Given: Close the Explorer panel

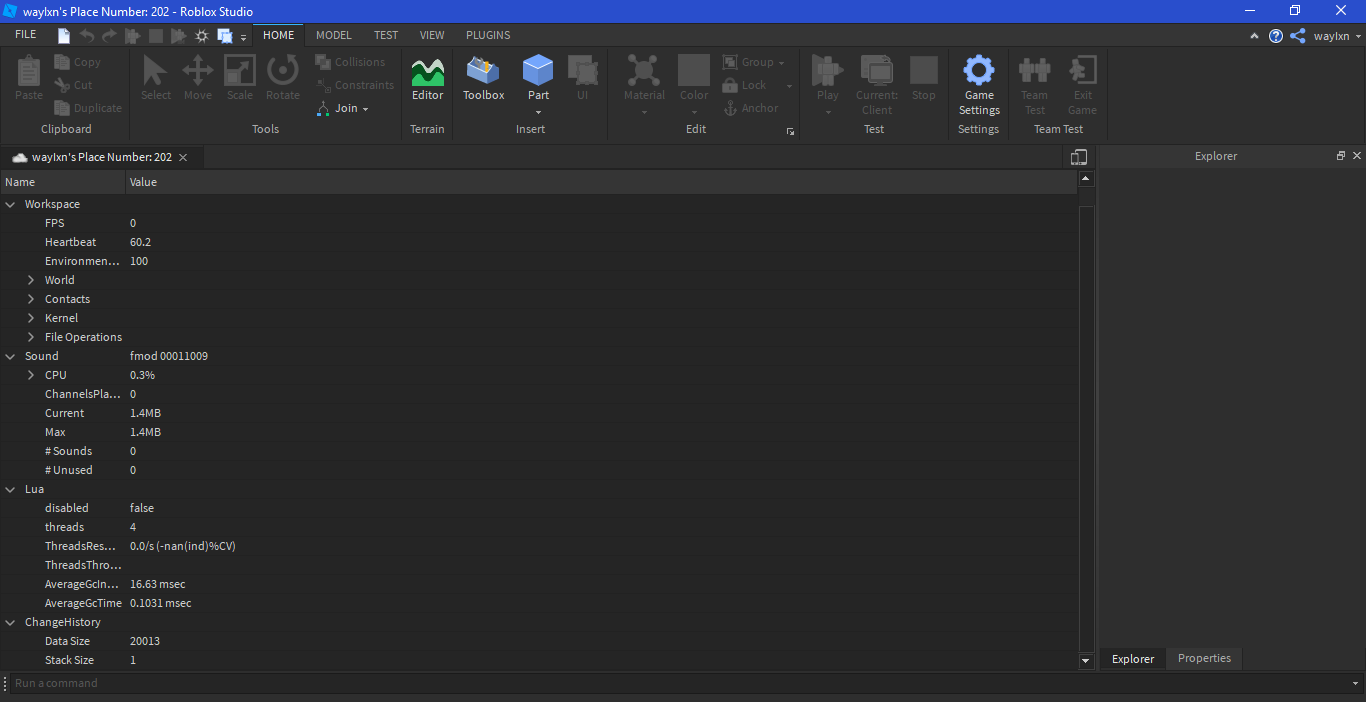Looking at the screenshot, I should pos(1357,156).
